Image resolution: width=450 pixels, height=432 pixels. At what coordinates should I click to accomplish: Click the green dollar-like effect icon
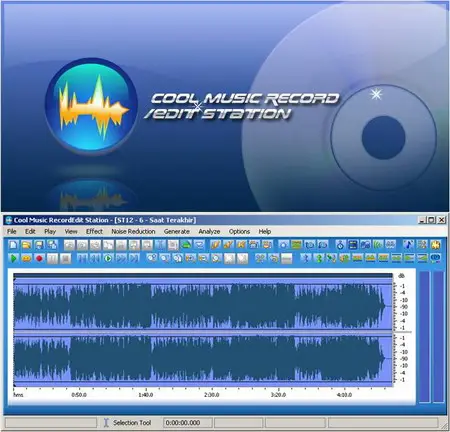tap(319, 258)
